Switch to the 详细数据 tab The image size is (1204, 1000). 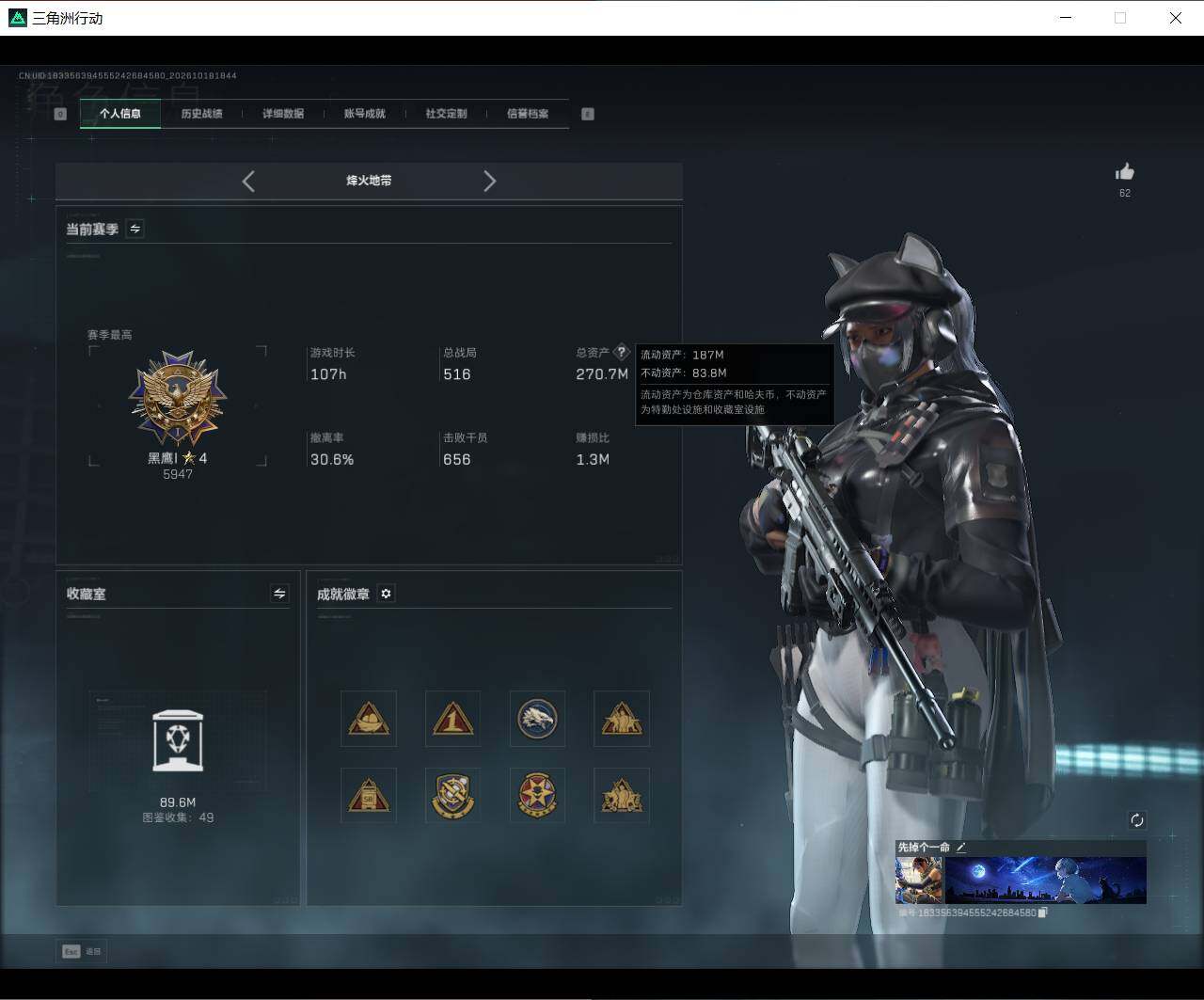(283, 114)
